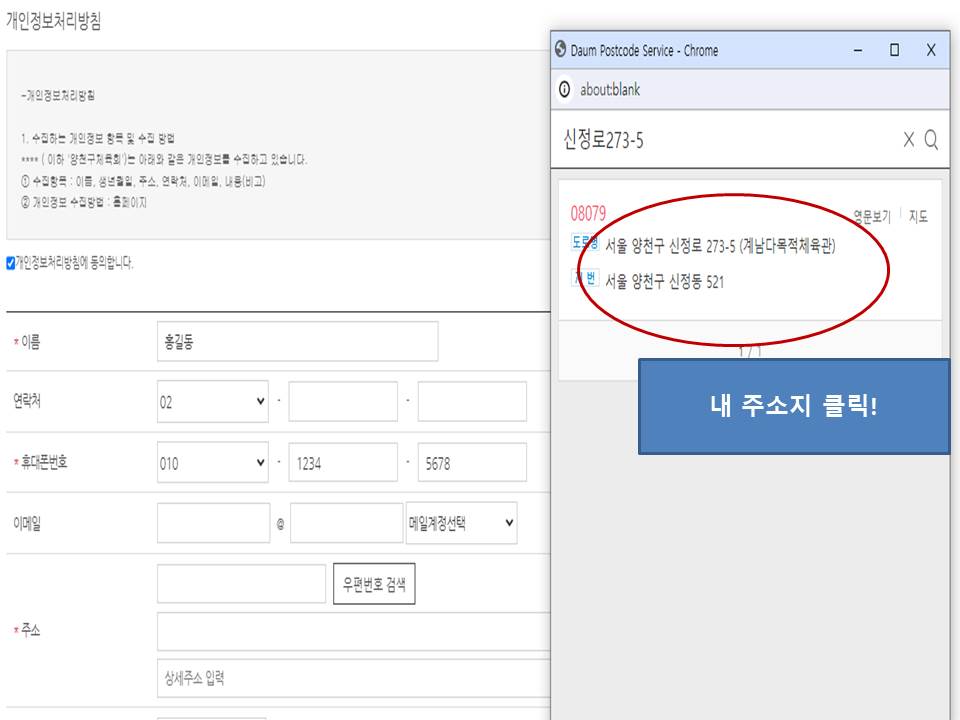
Task: Click the email domain input field after @
Action: click(346, 523)
